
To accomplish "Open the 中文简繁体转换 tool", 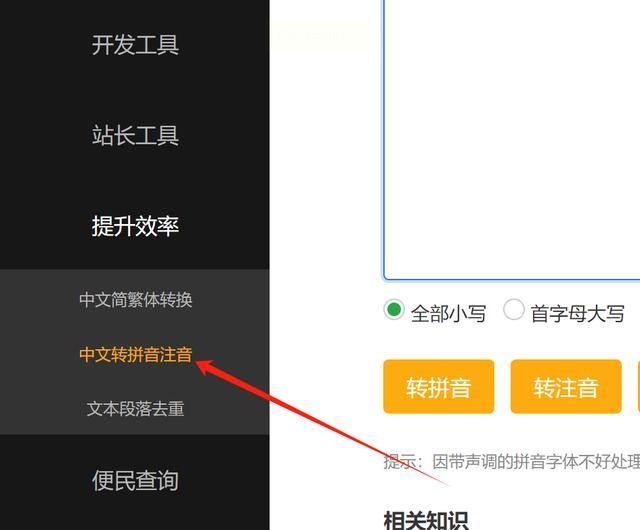I will tap(136, 299).
